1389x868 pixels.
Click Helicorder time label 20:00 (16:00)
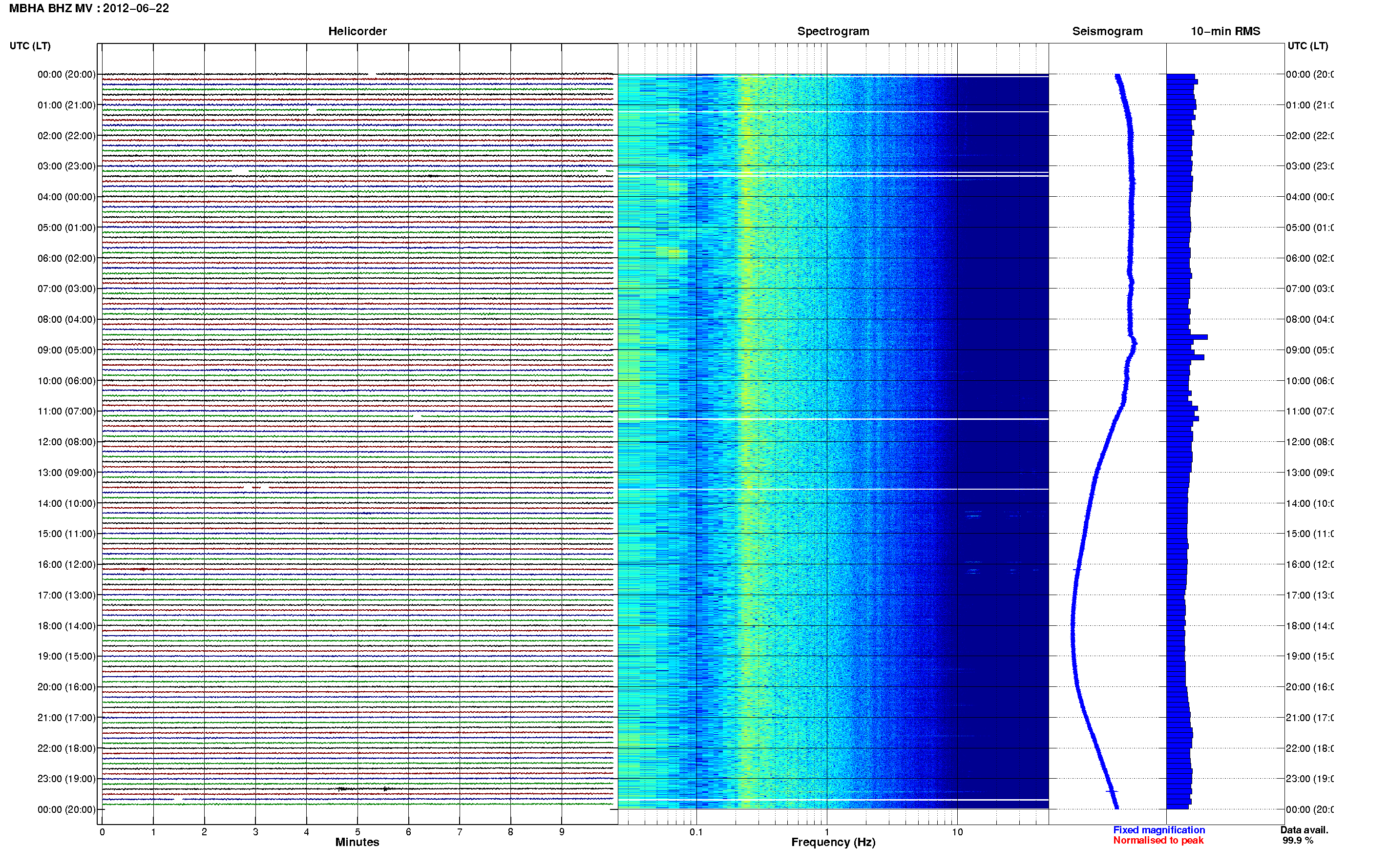(x=66, y=687)
